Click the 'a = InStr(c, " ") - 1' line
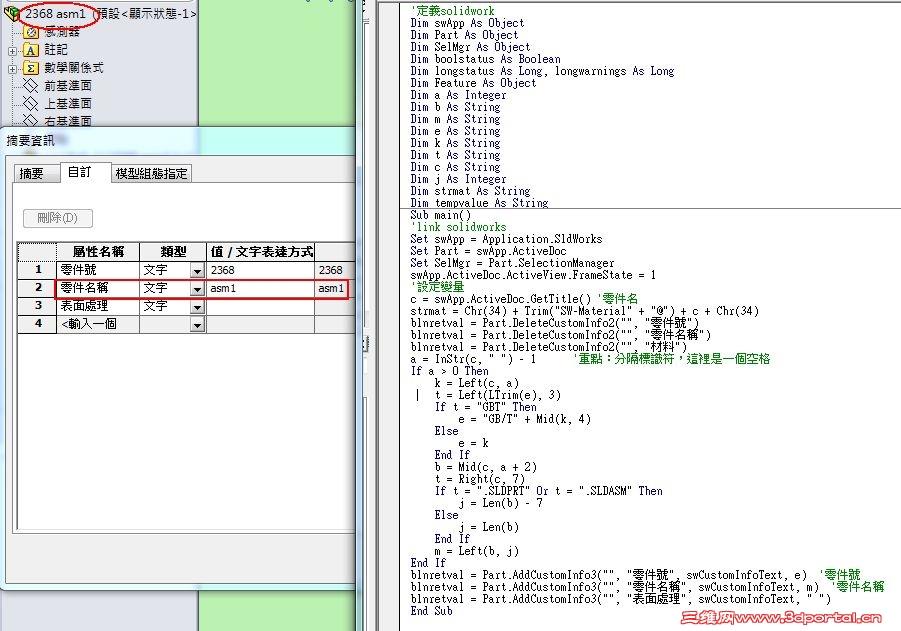The height and width of the screenshot is (631, 901). pos(473,359)
